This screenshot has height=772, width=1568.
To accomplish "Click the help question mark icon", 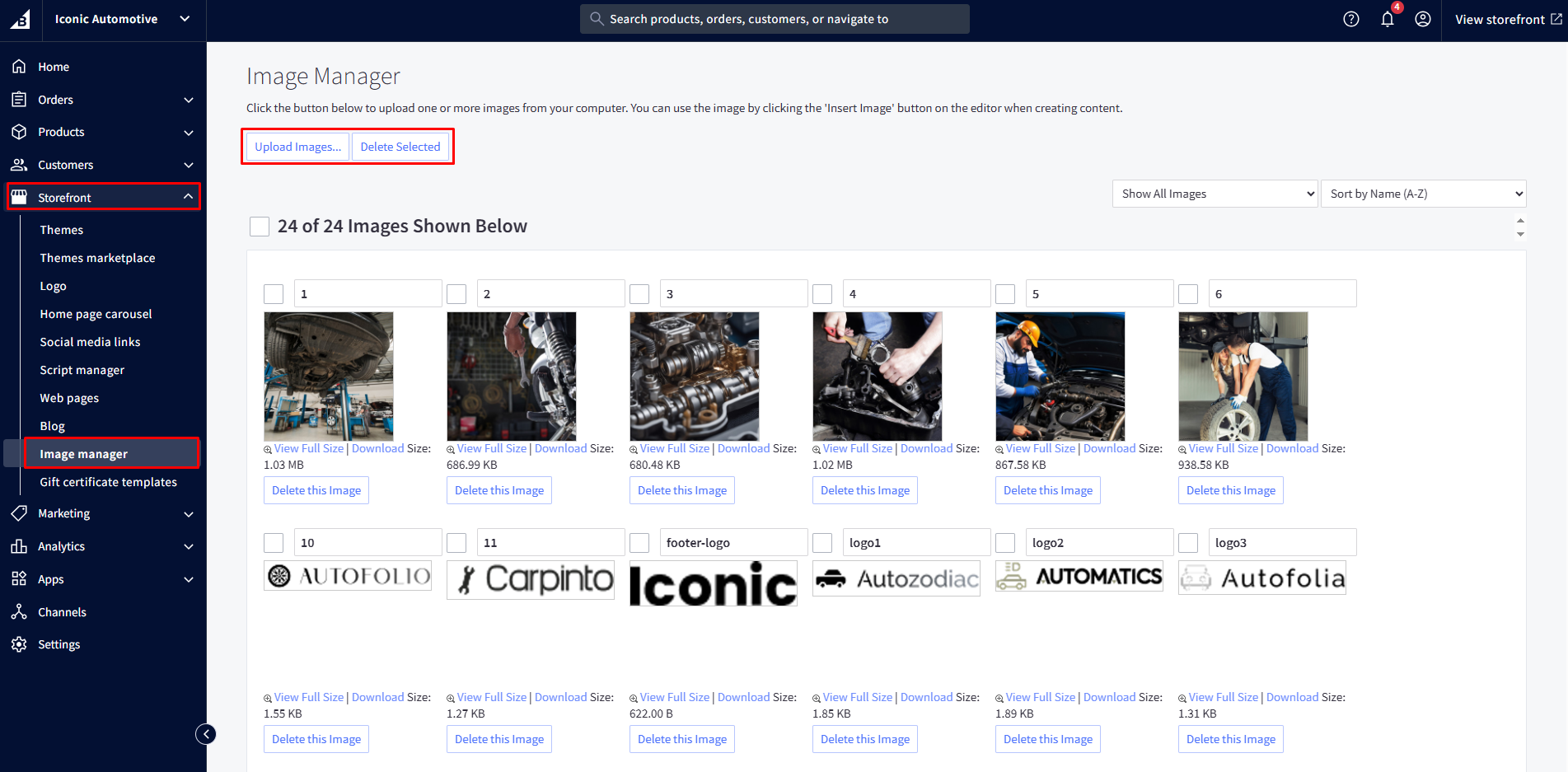I will click(x=1351, y=19).
